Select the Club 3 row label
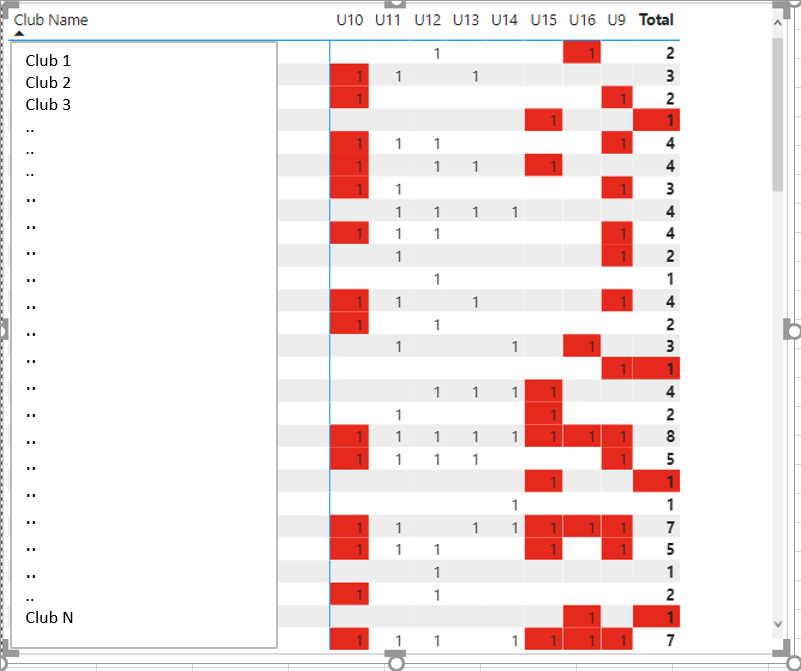The height and width of the screenshot is (671, 801). pyautogui.click(x=48, y=105)
